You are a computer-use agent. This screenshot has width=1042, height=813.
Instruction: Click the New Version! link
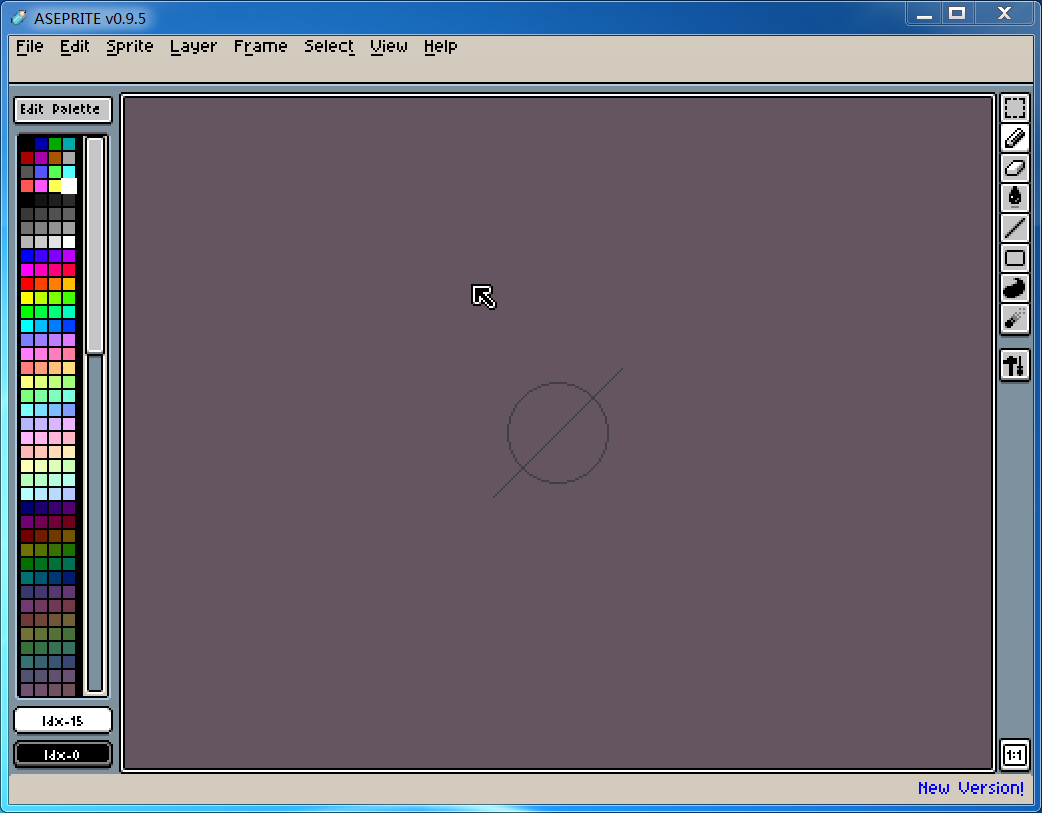coord(970,788)
